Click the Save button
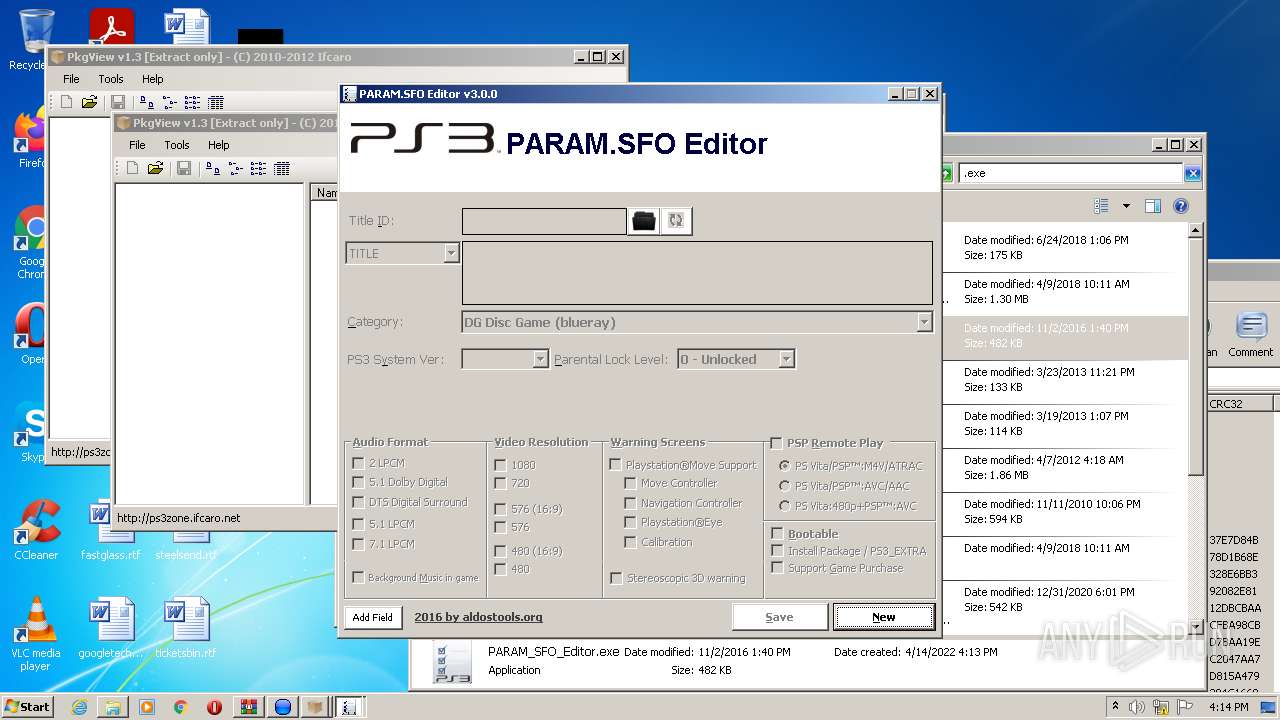Image resolution: width=1280 pixels, height=720 pixels. (780, 617)
